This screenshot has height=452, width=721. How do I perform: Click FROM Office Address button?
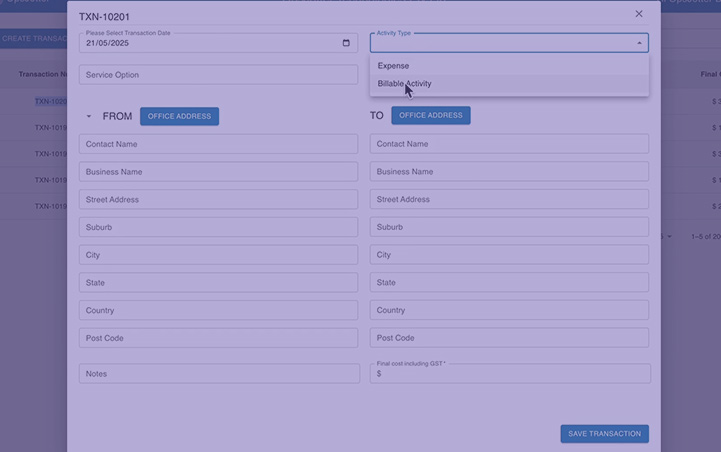click(x=179, y=116)
